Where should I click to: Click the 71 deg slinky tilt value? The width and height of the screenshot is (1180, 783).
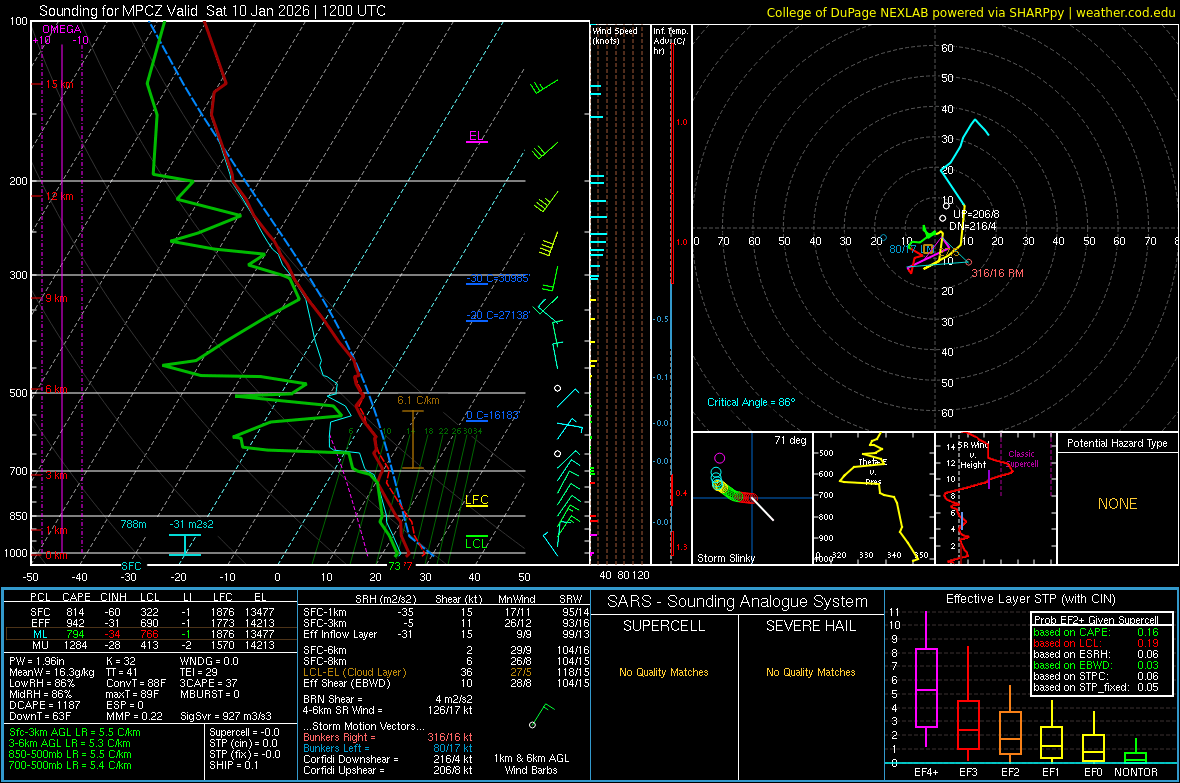[790, 440]
